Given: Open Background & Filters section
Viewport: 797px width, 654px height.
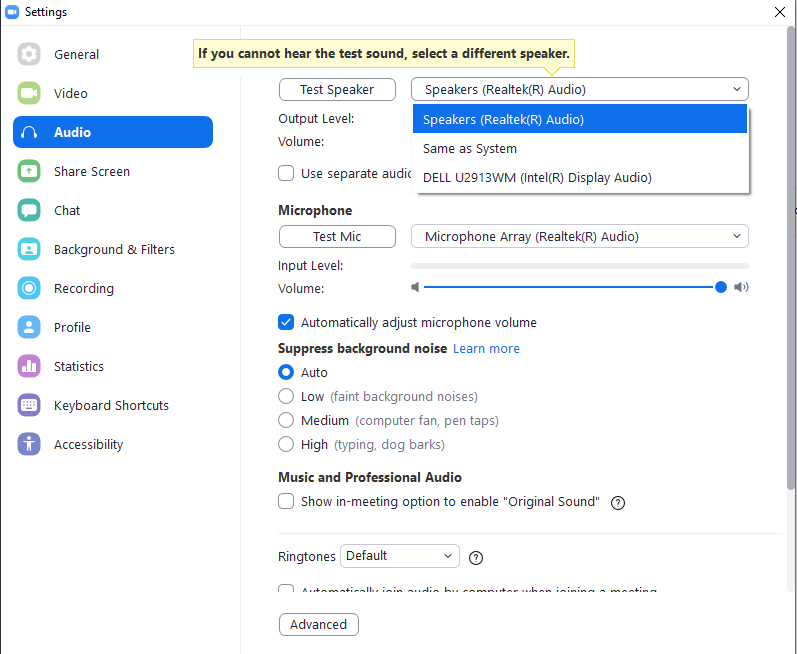Looking at the screenshot, I should point(113,249).
